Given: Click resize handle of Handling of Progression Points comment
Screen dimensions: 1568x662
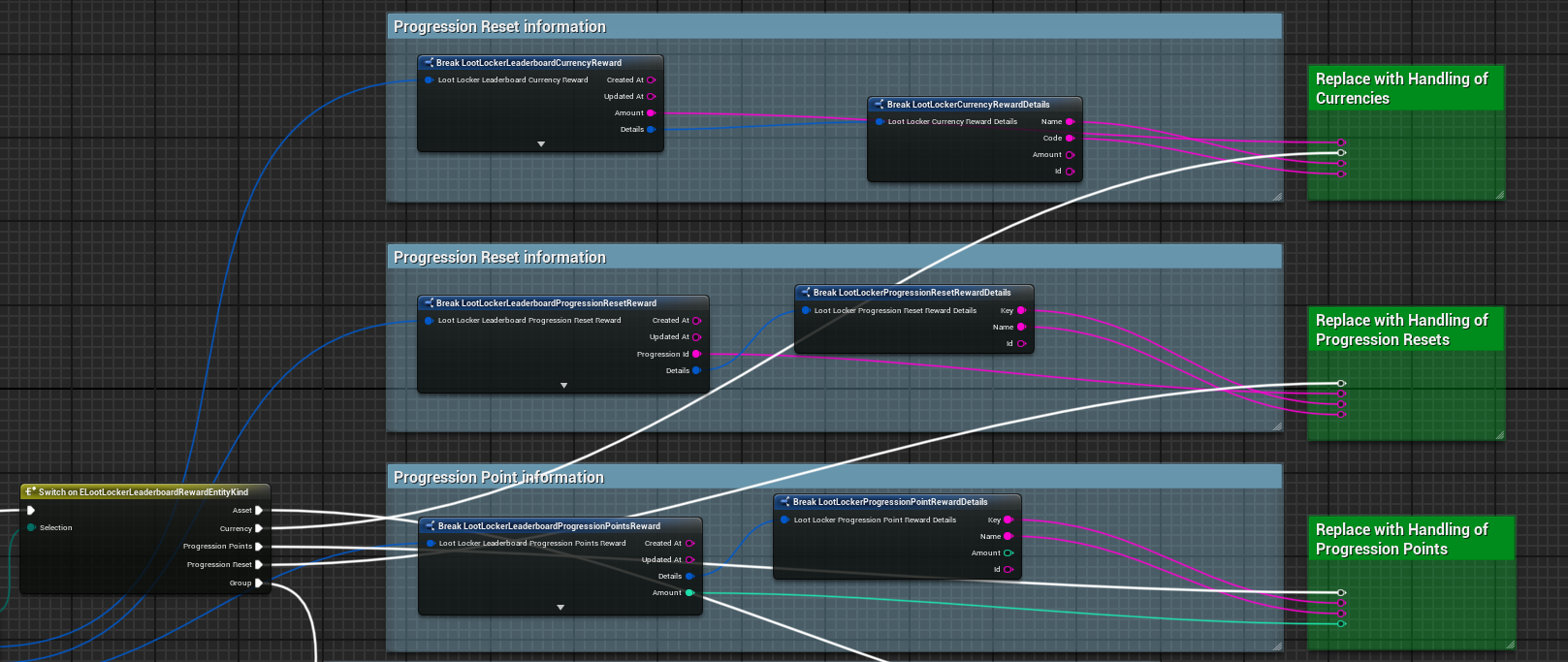Looking at the screenshot, I should (1510, 644).
